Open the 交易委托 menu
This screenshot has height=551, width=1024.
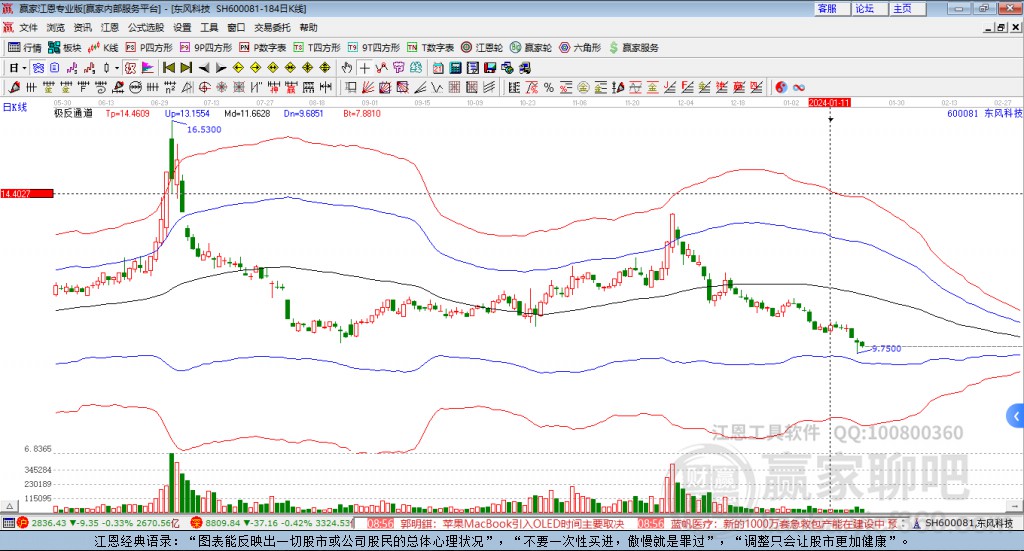point(272,27)
